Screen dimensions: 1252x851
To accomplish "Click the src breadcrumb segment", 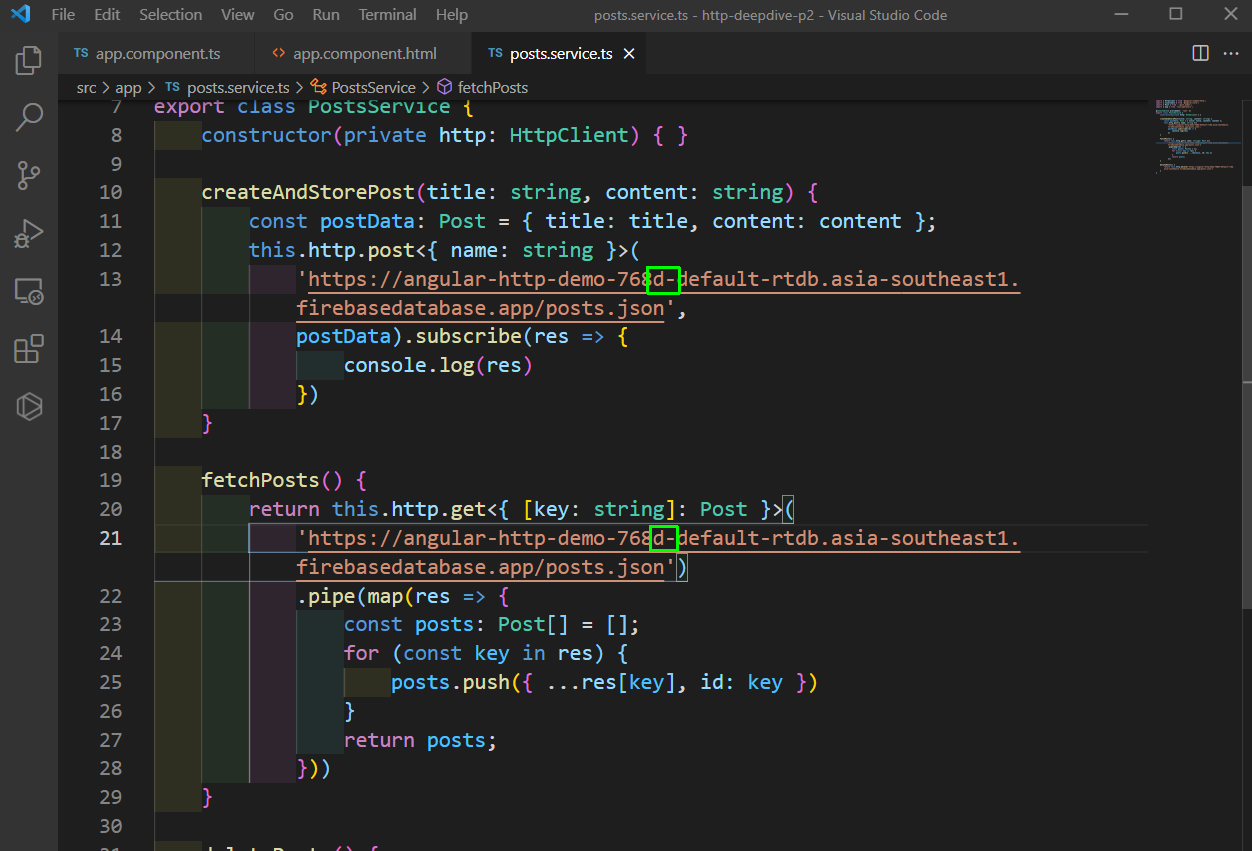I will [87, 88].
